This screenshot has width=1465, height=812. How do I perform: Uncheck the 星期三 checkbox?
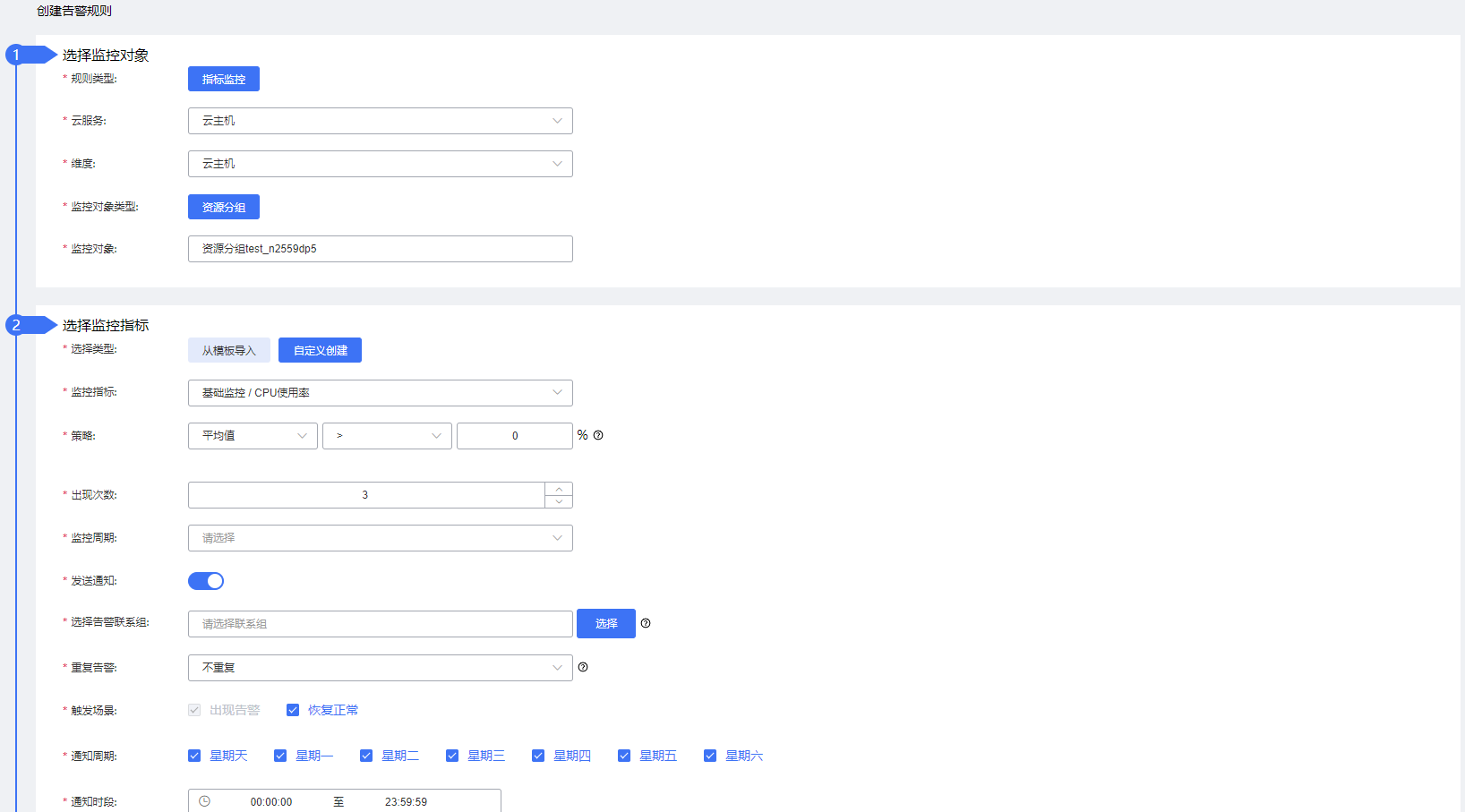point(452,756)
